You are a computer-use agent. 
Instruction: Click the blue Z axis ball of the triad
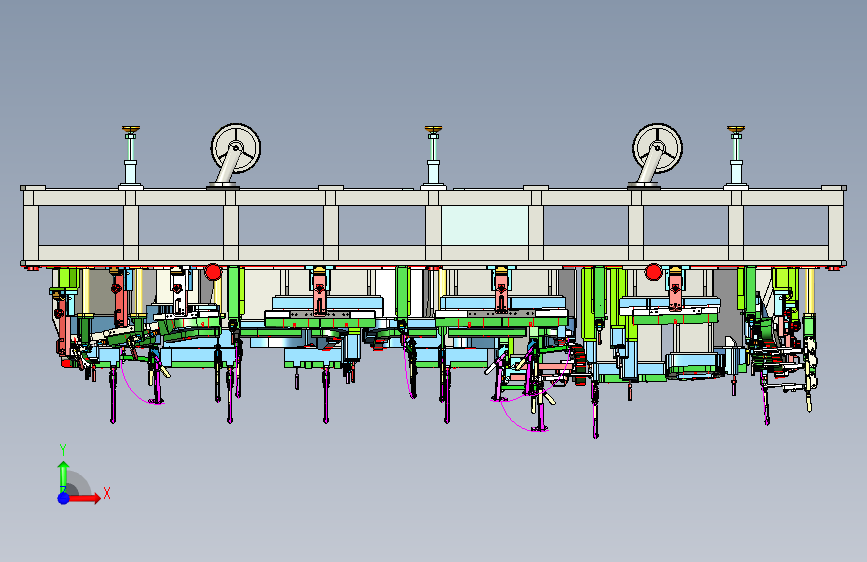click(x=64, y=498)
